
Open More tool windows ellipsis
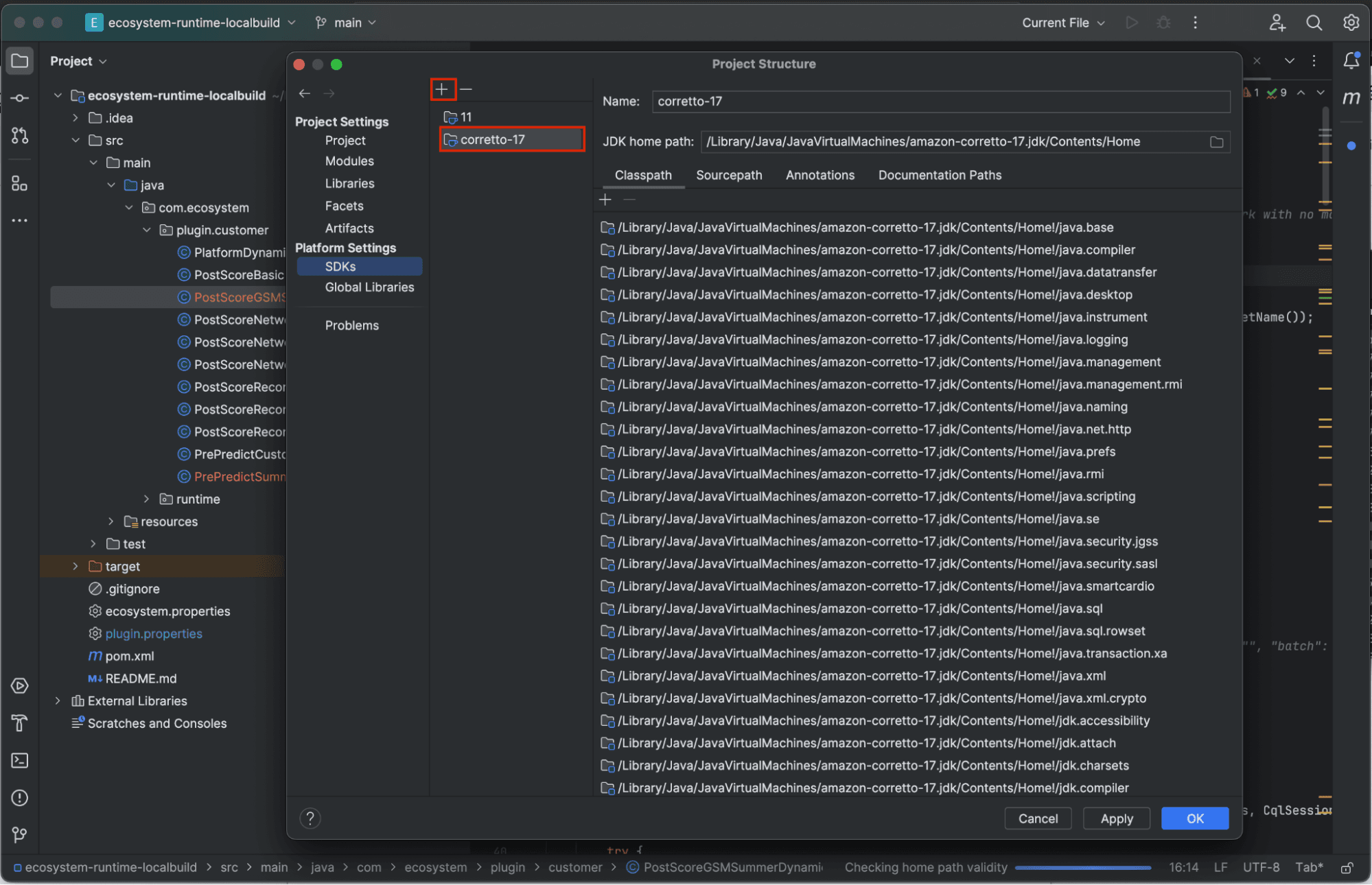click(20, 220)
